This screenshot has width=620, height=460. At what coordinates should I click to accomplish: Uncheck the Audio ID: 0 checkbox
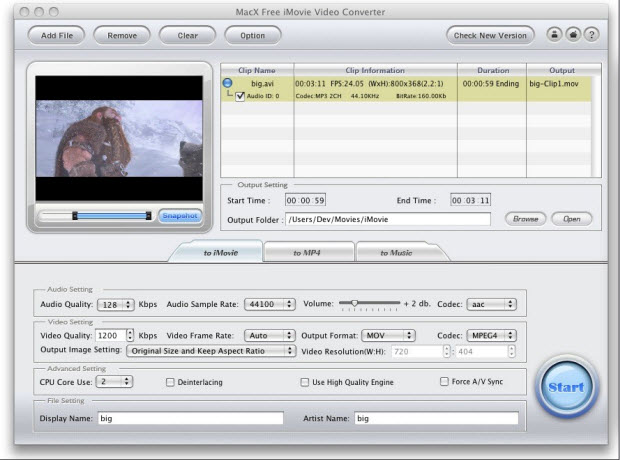(x=240, y=96)
